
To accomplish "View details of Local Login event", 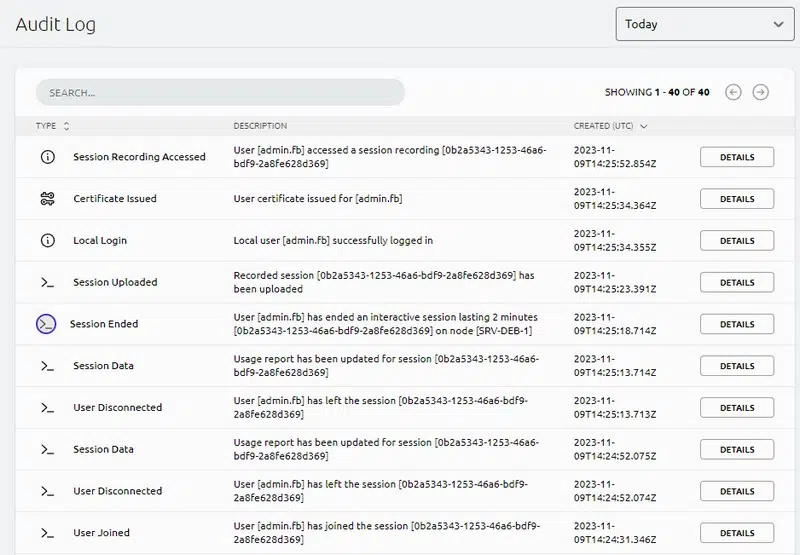I will [x=737, y=241].
